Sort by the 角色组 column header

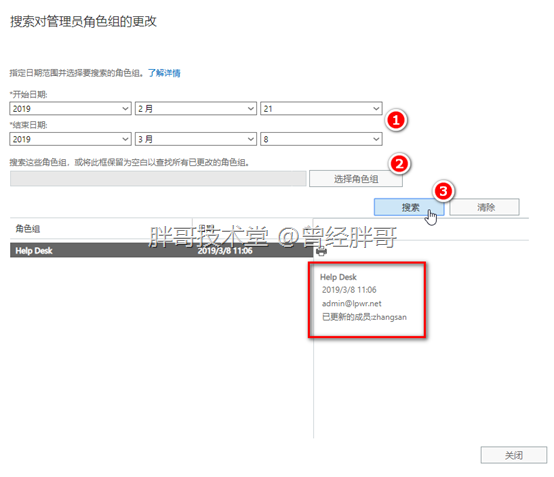28,229
